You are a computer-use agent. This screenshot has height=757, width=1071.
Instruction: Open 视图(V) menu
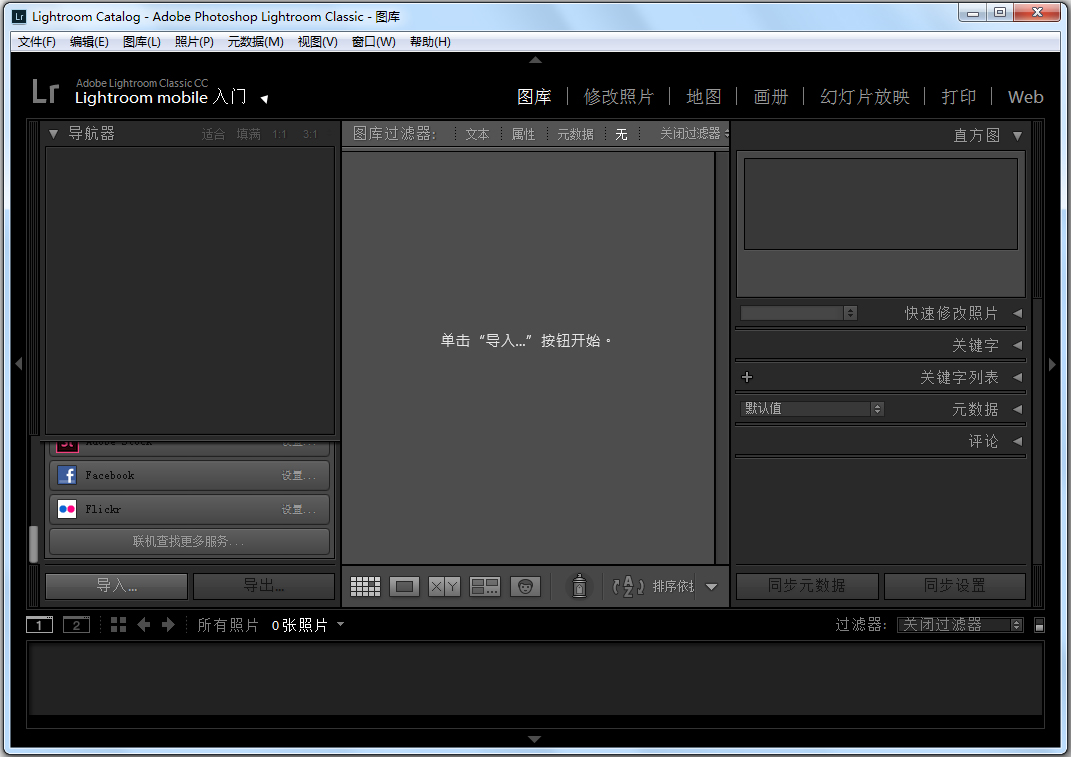point(318,42)
